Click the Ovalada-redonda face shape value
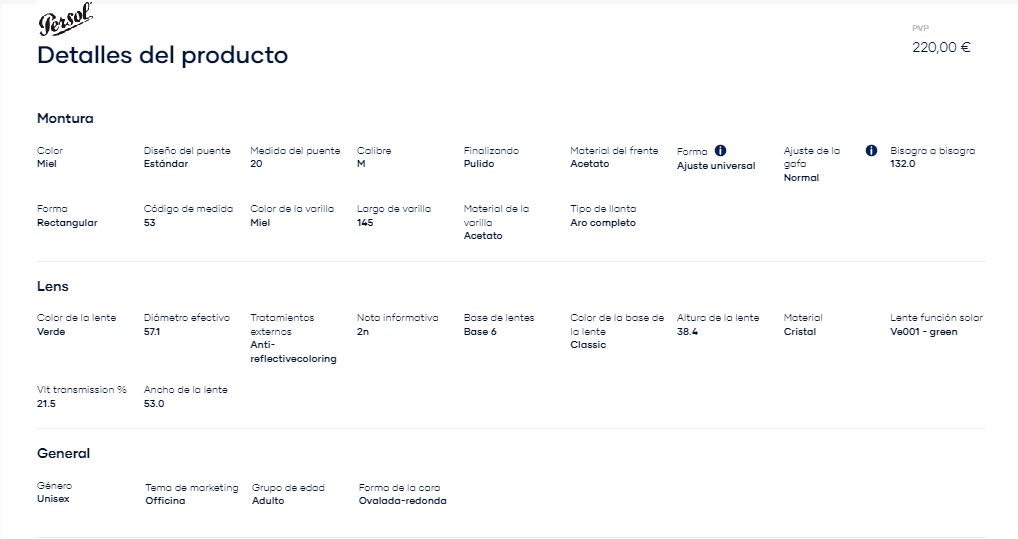1018x539 pixels. tap(403, 501)
